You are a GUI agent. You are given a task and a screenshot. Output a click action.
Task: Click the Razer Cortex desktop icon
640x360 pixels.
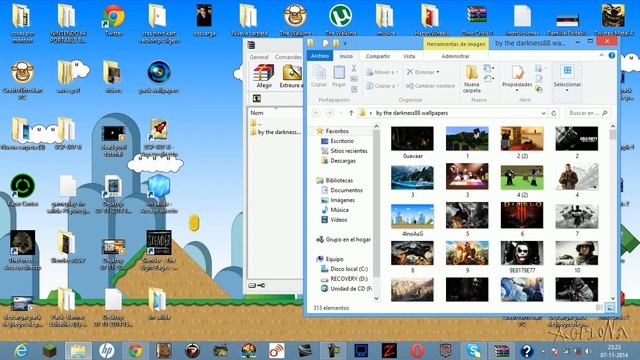[x=23, y=186]
